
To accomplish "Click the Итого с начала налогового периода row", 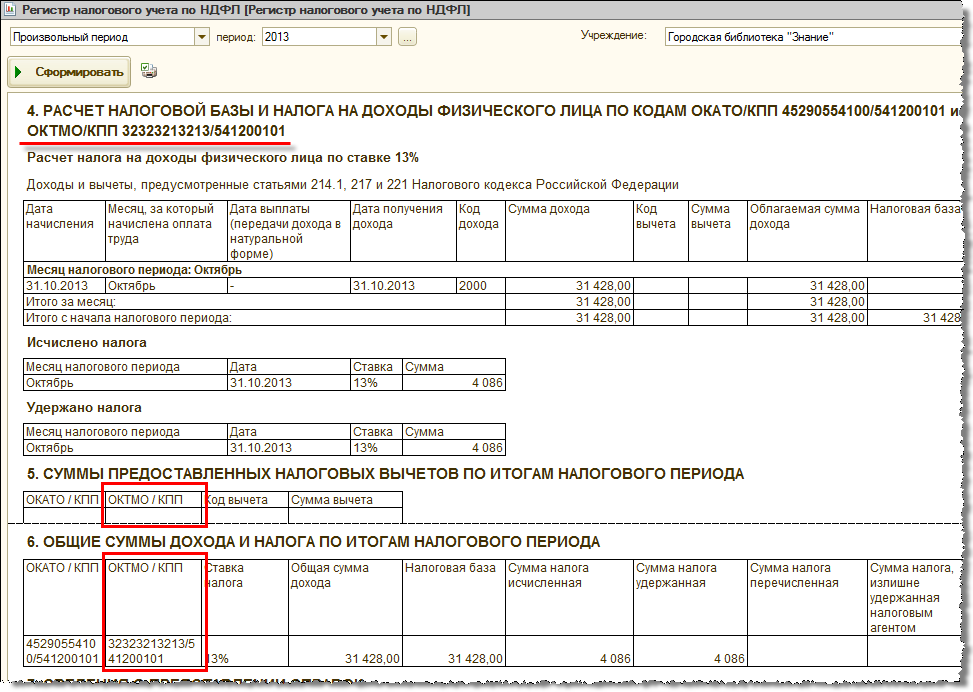I will coord(493,318).
